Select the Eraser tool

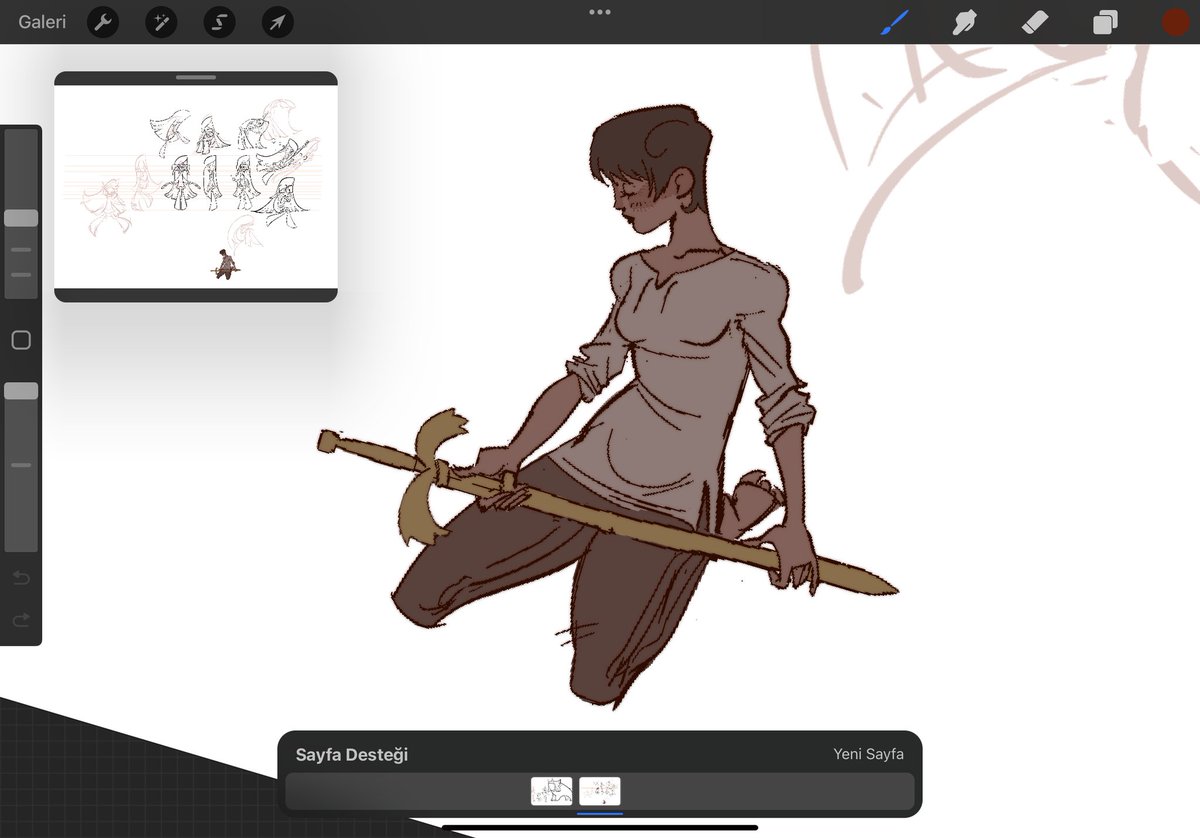click(1035, 21)
